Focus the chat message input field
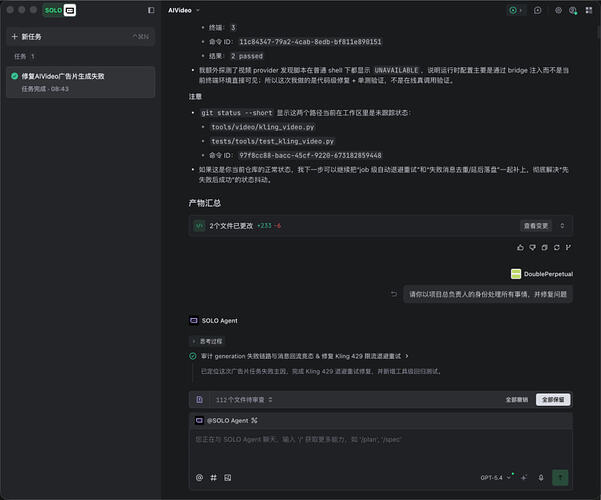601x500 pixels. tap(381, 447)
